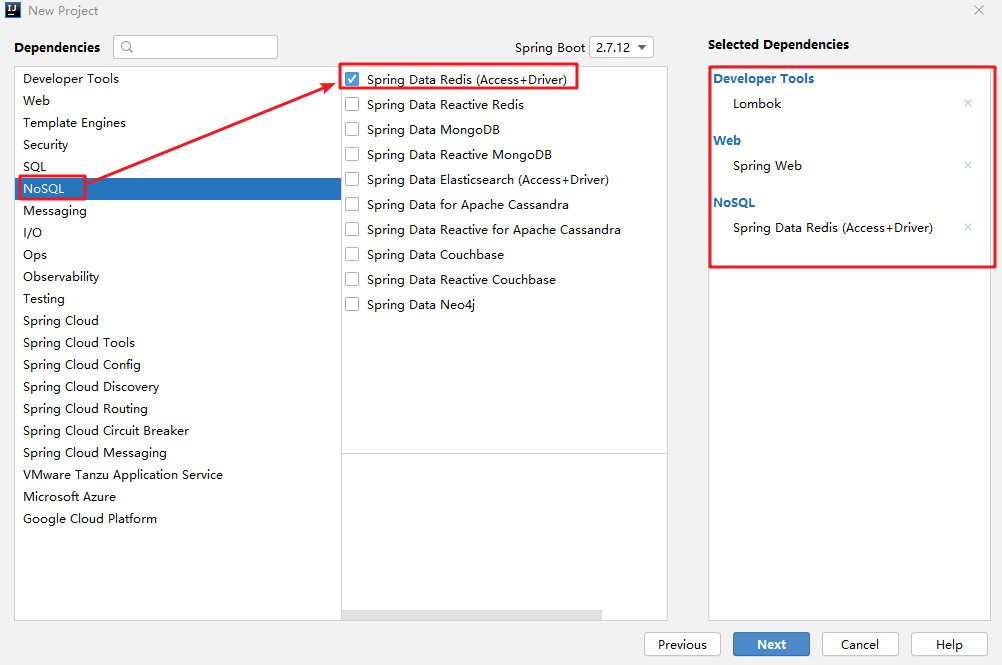Choose Spring Cloud Circuit Breaker category
This screenshot has width=1002, height=665.
click(178, 431)
